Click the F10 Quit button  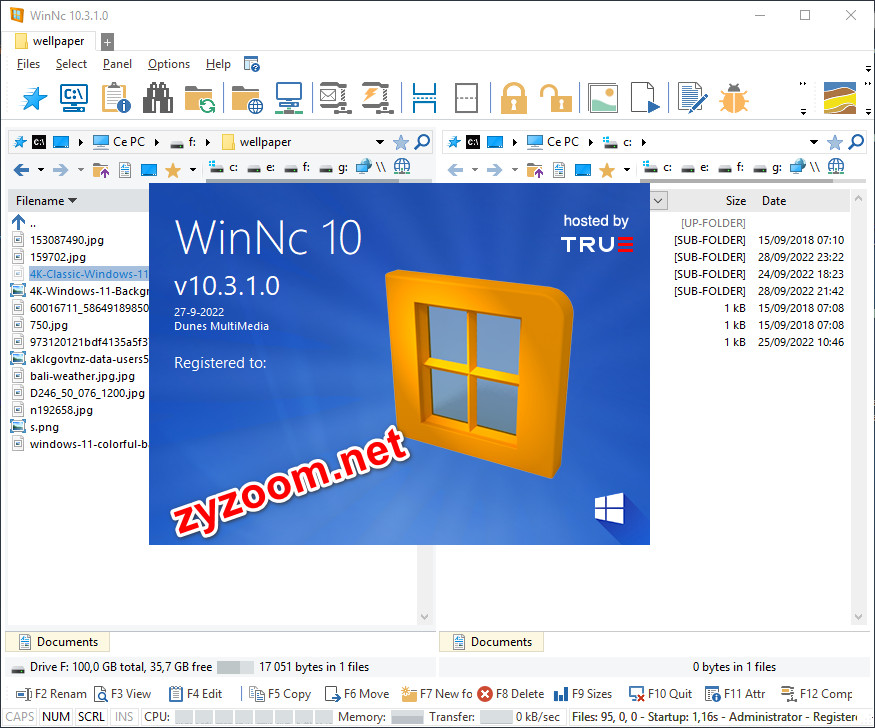pyautogui.click(x=660, y=694)
